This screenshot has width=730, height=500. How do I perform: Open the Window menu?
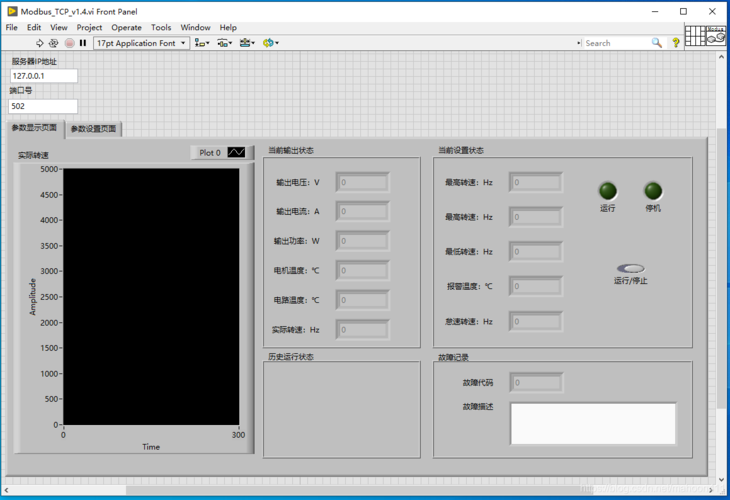coord(196,27)
